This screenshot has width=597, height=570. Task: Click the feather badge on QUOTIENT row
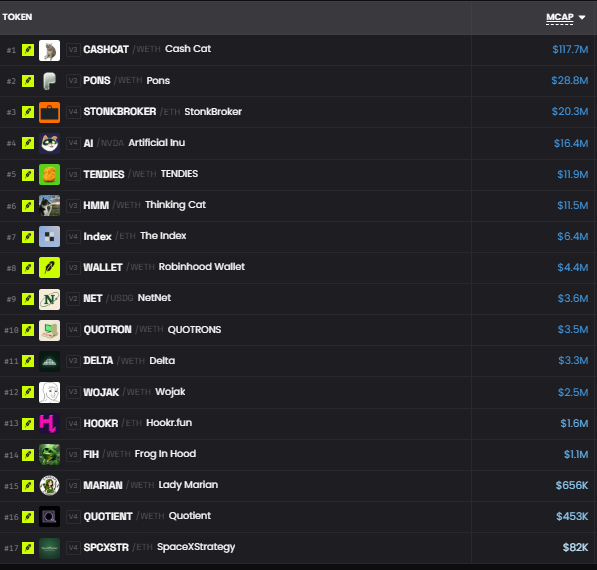(x=28, y=517)
